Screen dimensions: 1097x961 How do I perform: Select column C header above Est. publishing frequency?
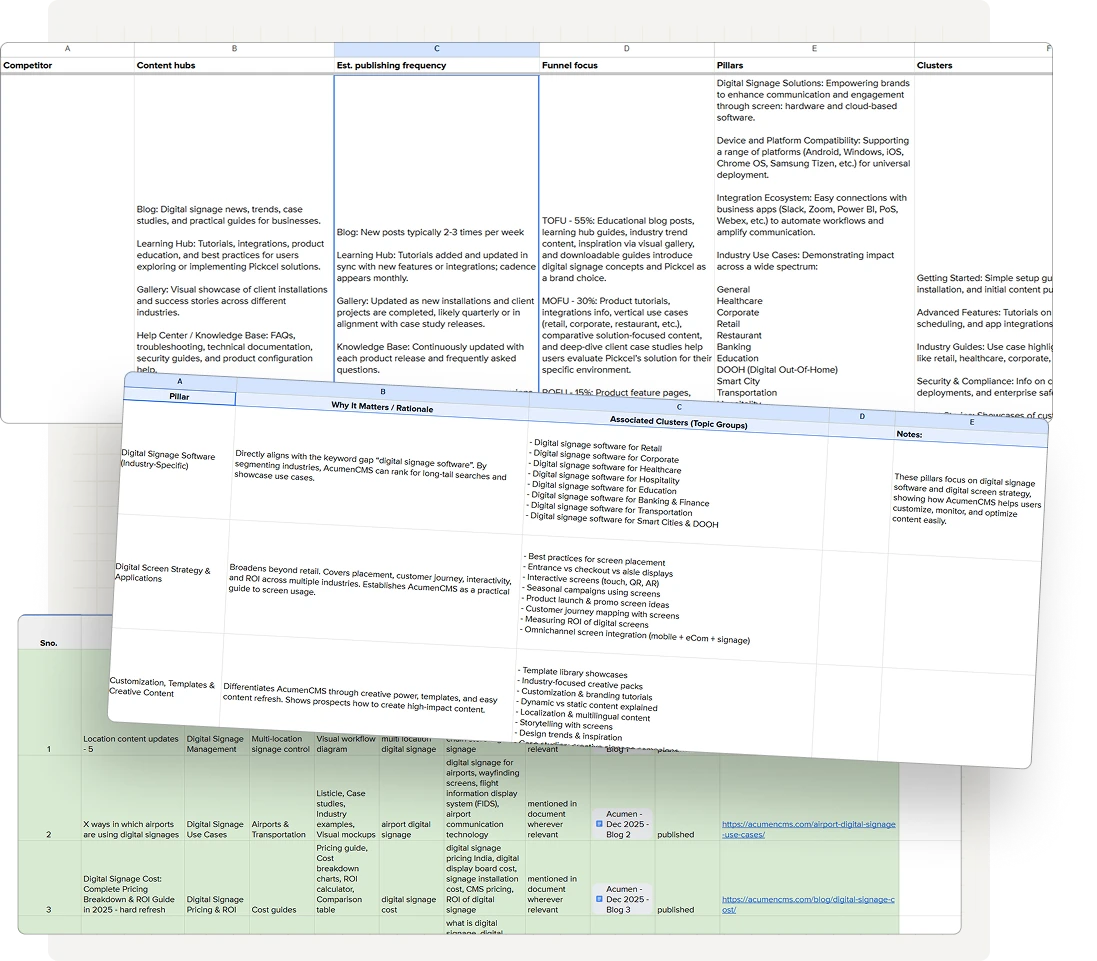click(x=436, y=49)
